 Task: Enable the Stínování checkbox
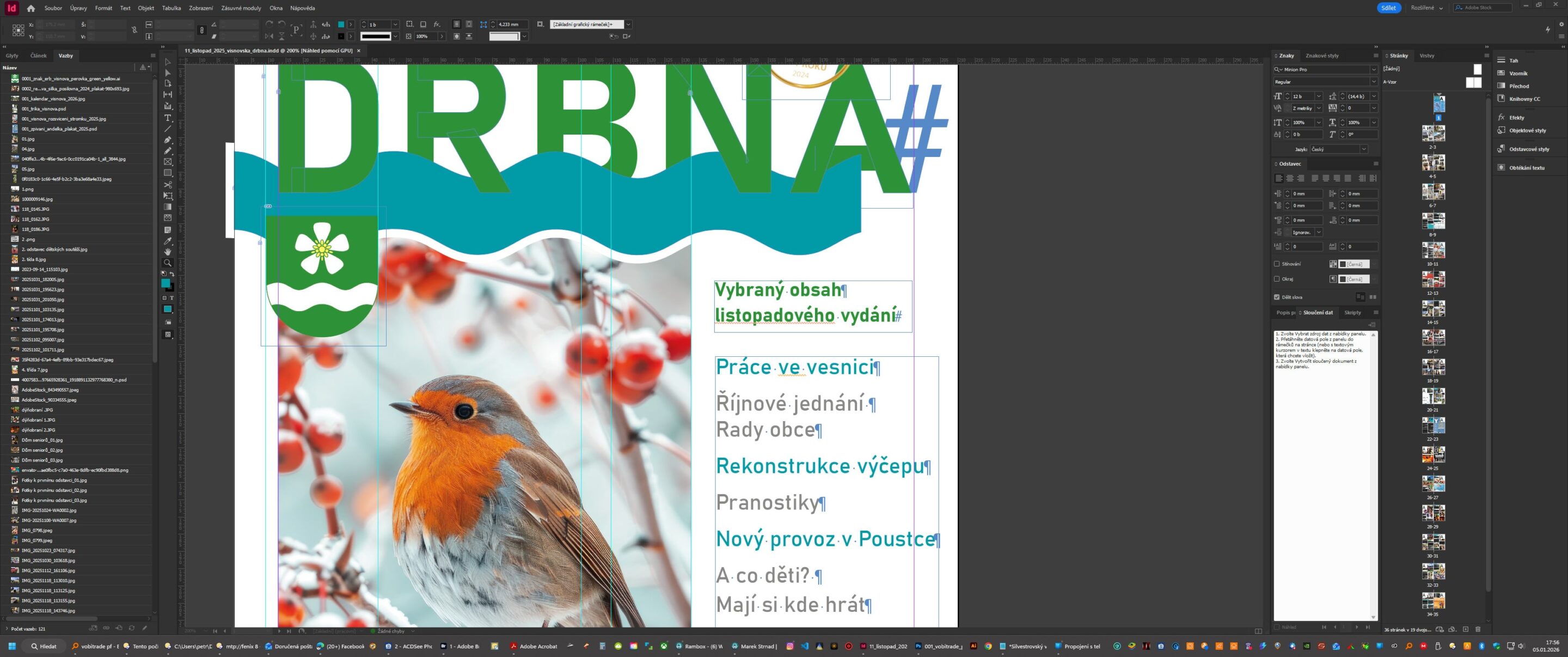[x=1276, y=264]
